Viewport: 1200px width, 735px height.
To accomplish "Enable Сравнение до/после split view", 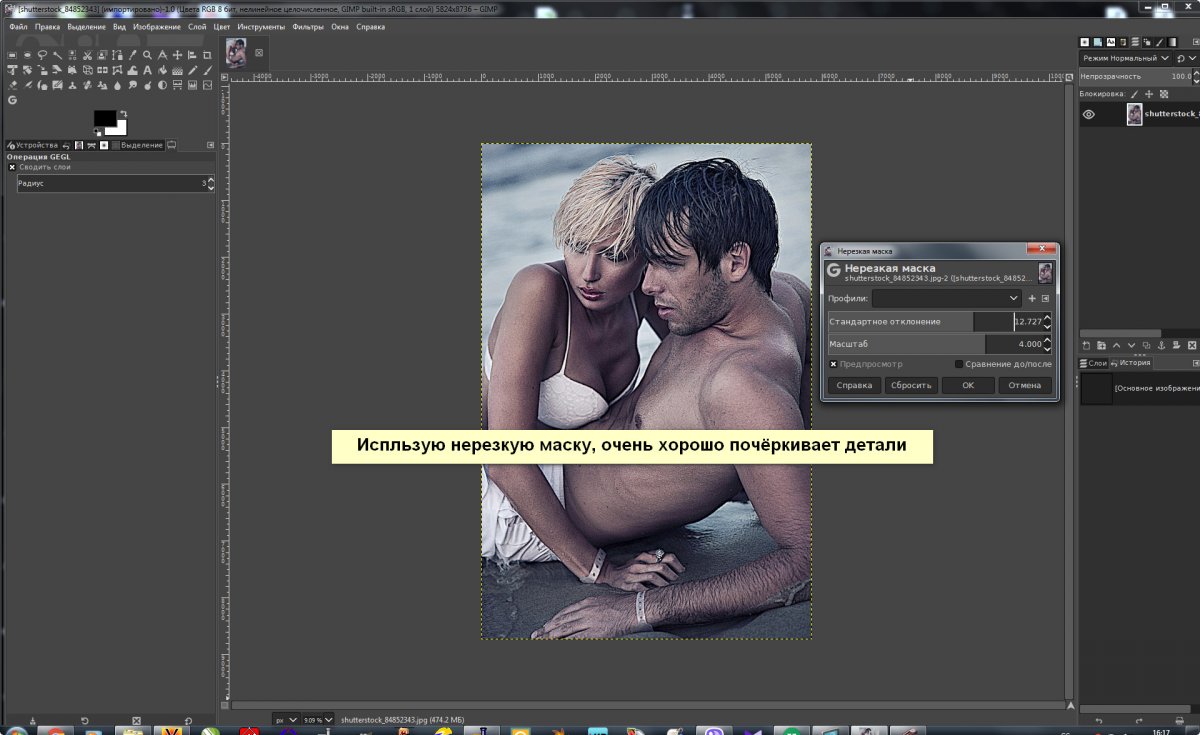I will point(959,364).
